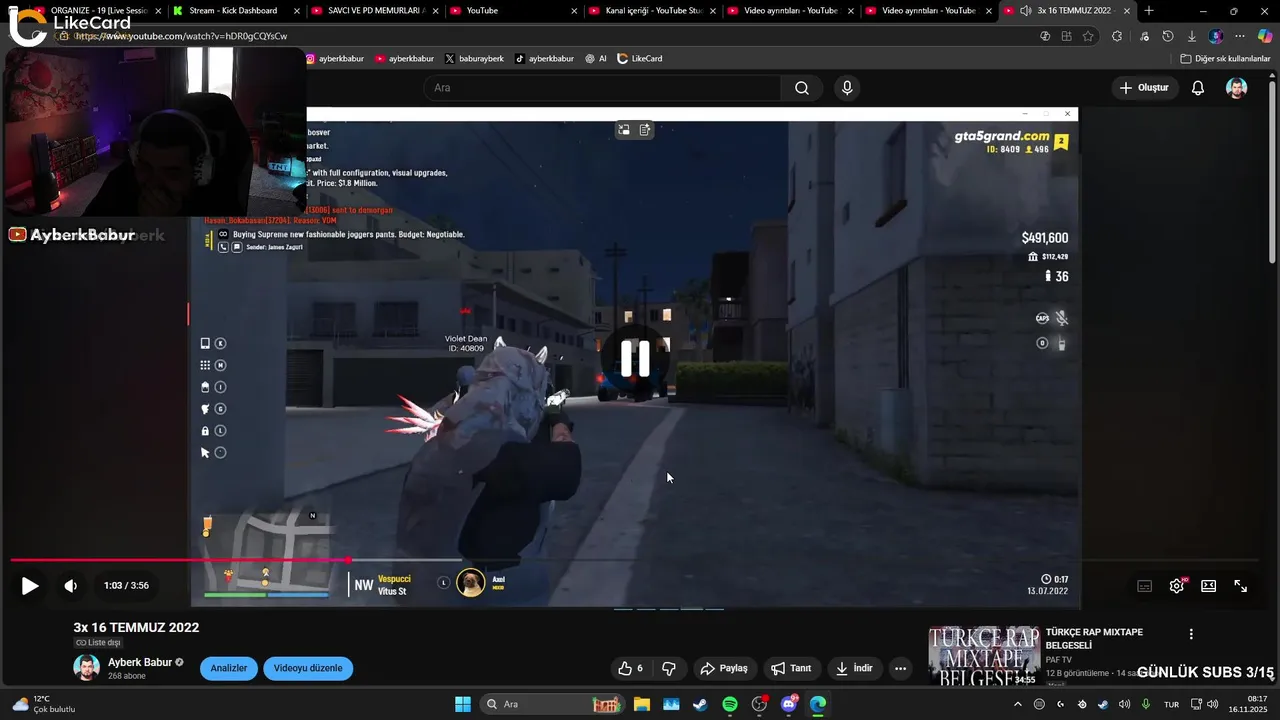Show hidden tray icons chevron
Image resolution: width=1280 pixels, height=720 pixels.
[x=1018, y=704]
